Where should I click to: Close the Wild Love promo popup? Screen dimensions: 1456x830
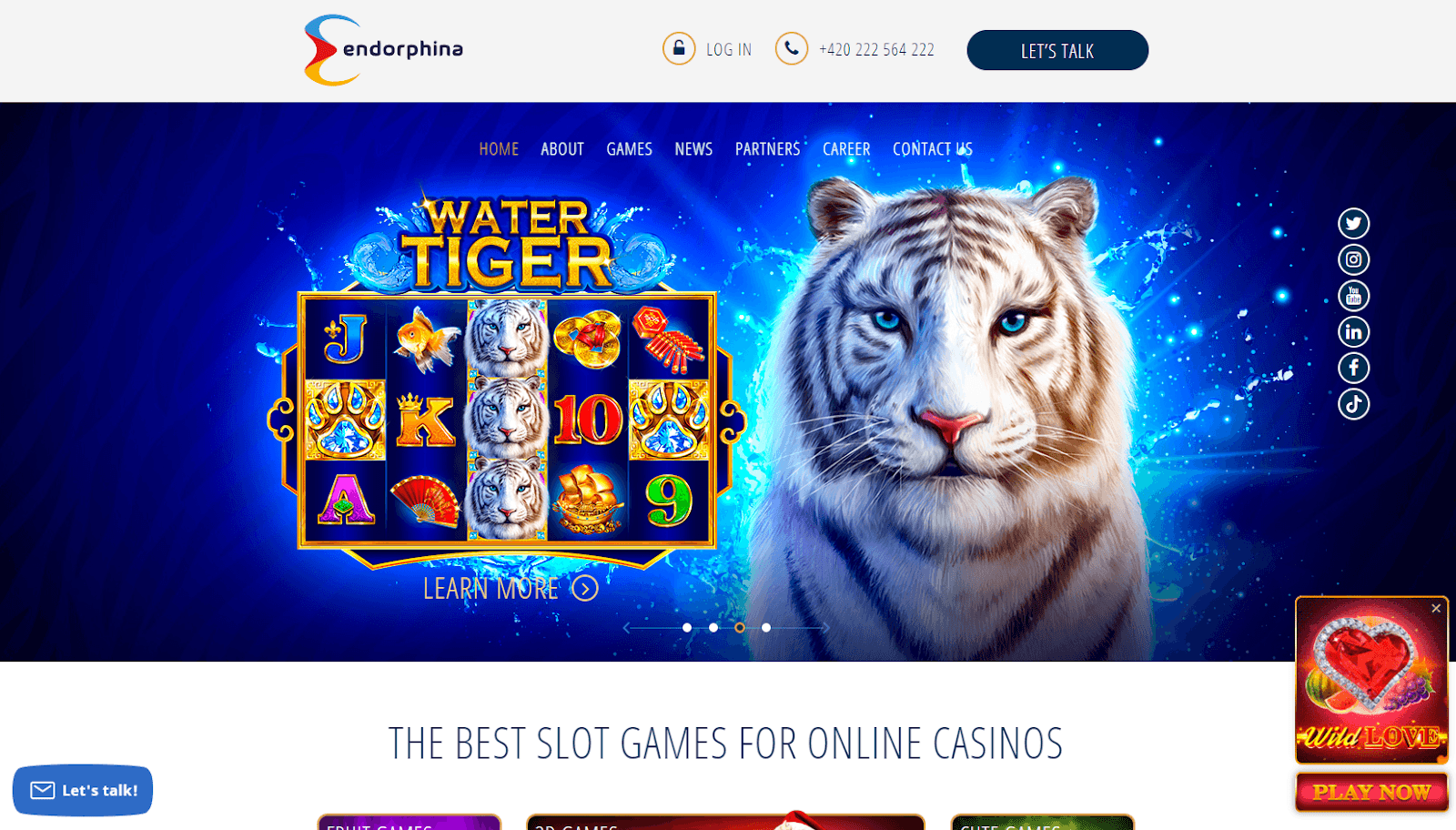1436,608
